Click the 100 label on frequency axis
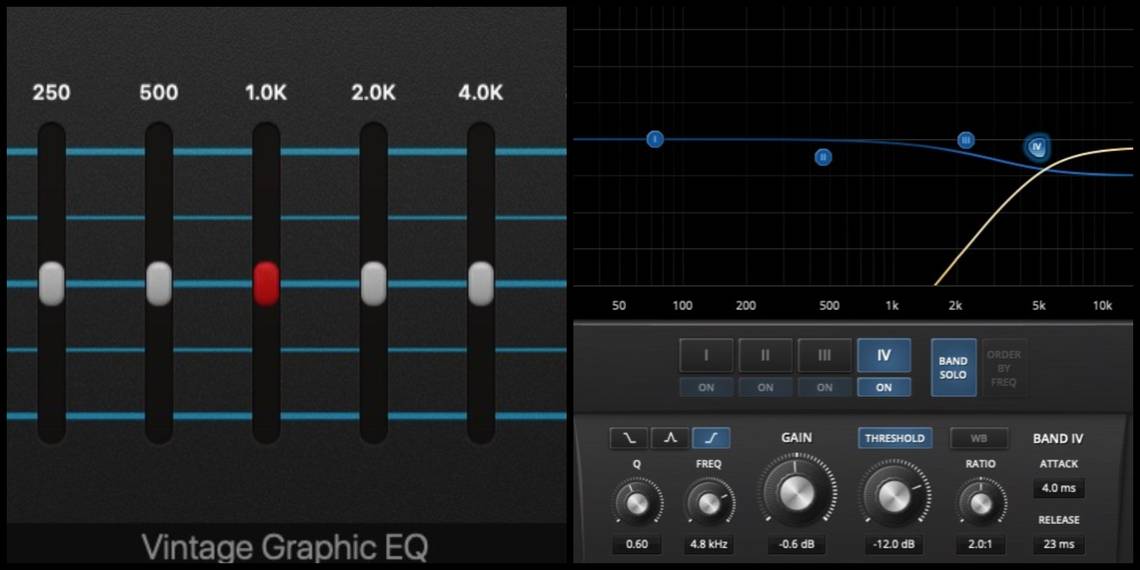1140x570 pixels. click(x=682, y=306)
